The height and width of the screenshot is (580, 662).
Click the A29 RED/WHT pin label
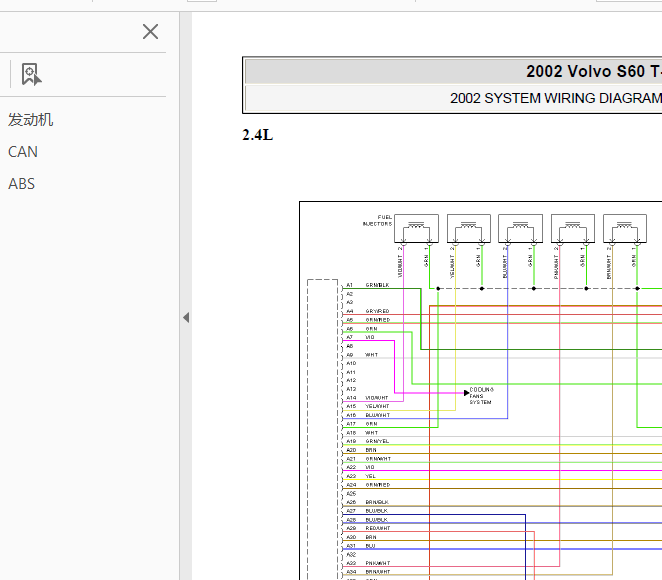pyautogui.click(x=368, y=528)
